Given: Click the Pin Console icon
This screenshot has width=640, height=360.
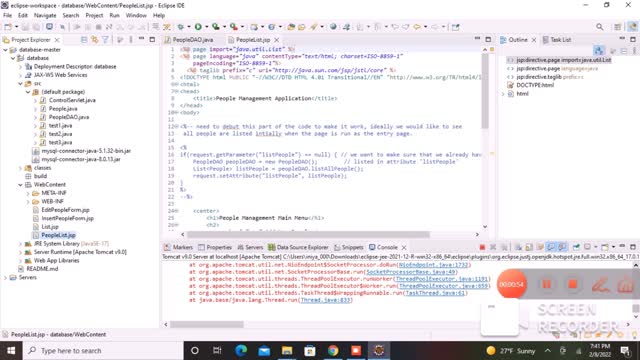Looking at the screenshot, I should (x=576, y=247).
